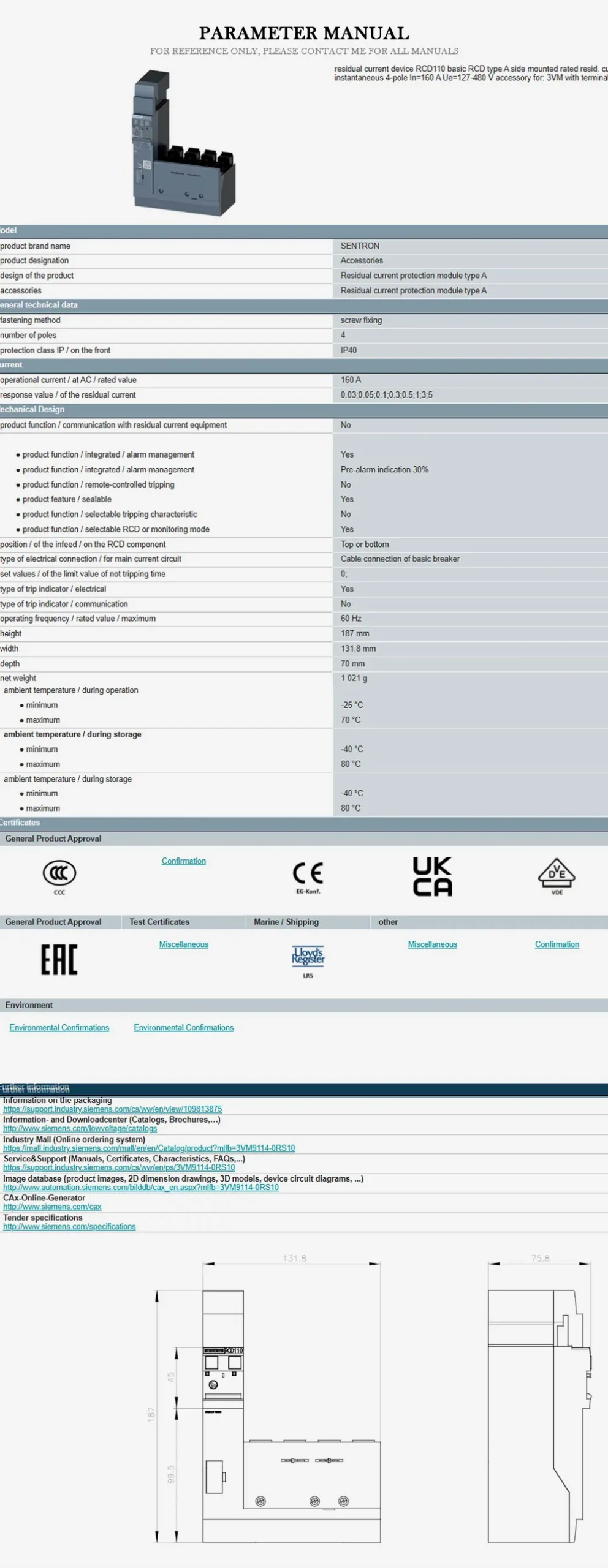Click the 'PARAMETER MANUAL' heading
The image size is (608, 1568).
pyautogui.click(x=304, y=33)
